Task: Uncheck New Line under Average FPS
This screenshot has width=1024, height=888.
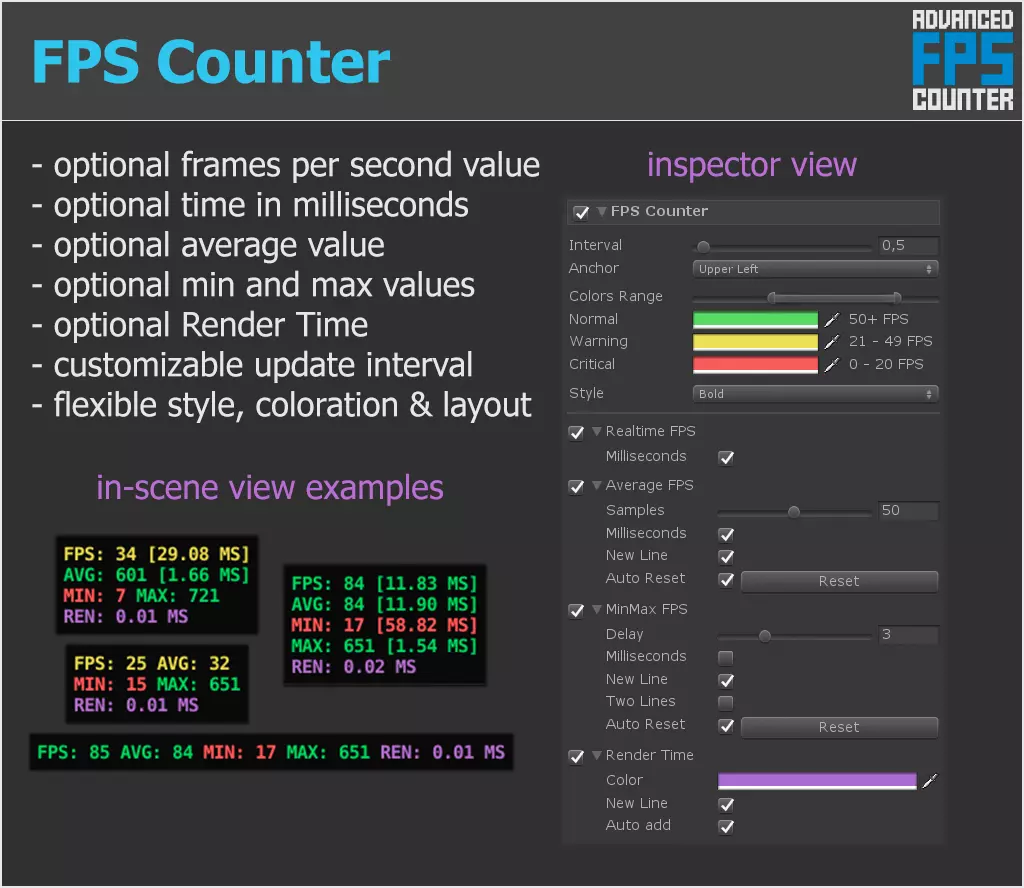Action: (x=726, y=556)
